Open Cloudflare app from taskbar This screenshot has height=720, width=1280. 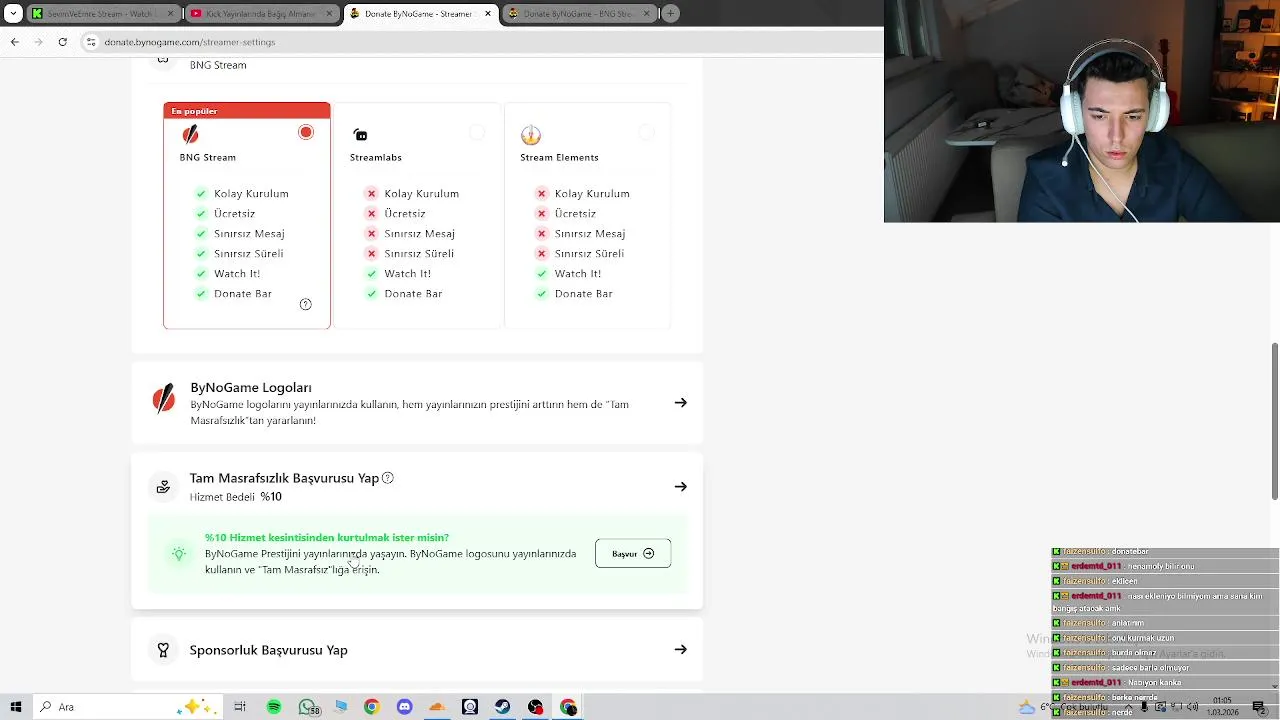click(437, 707)
